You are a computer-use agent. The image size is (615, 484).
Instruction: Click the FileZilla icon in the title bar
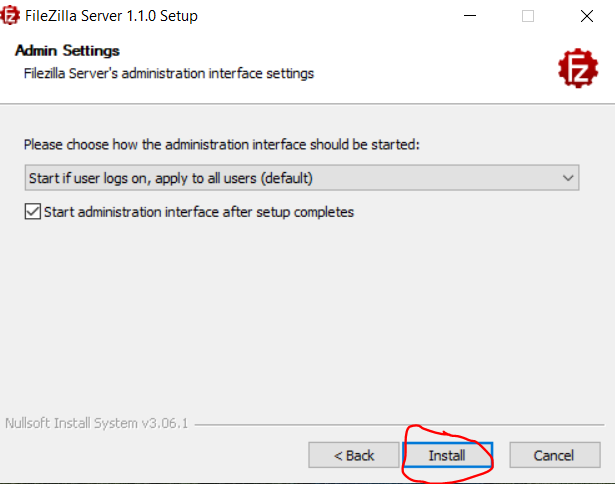coord(11,15)
